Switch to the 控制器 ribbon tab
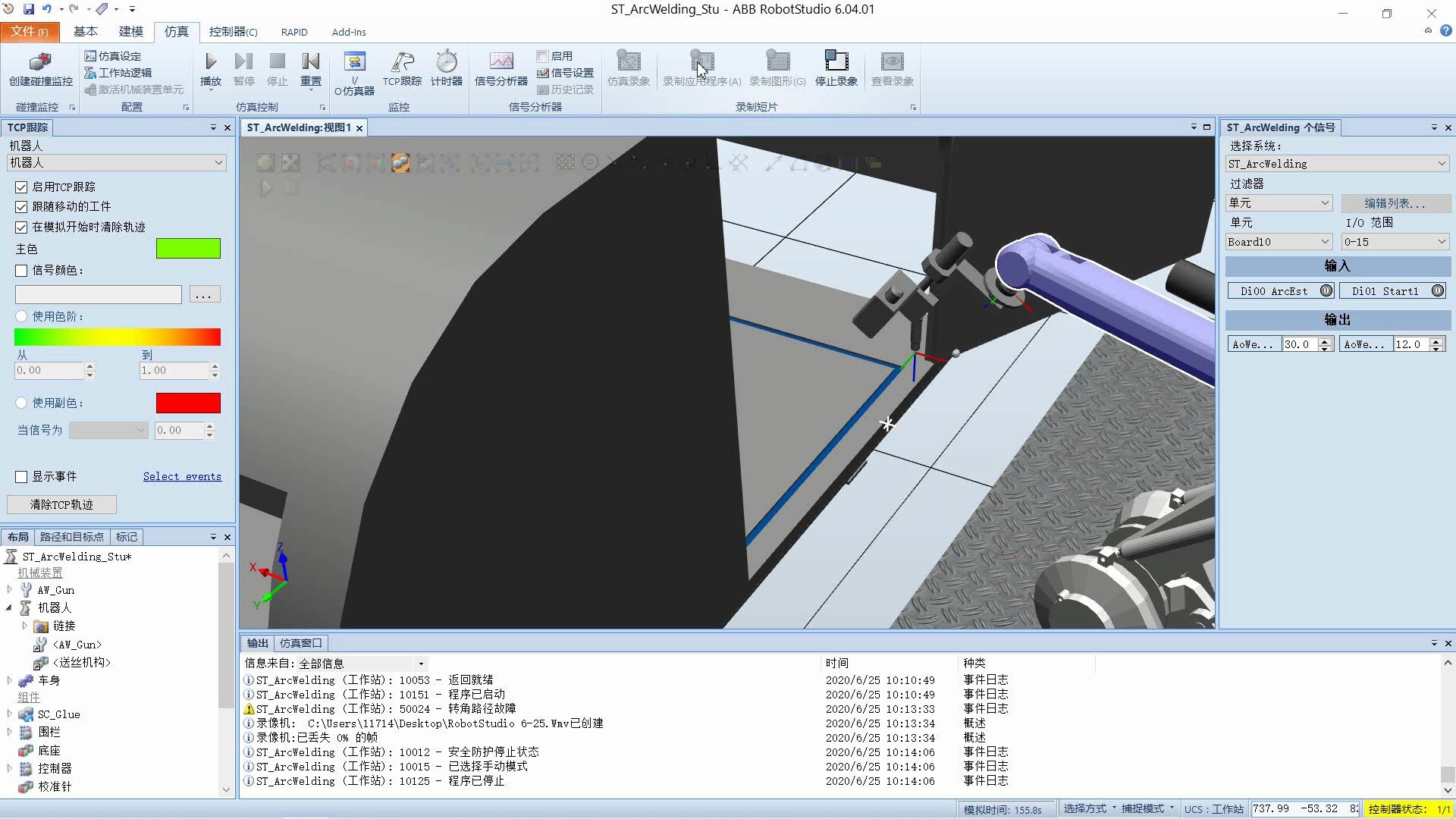Viewport: 1456px width, 819px height. coord(233,31)
